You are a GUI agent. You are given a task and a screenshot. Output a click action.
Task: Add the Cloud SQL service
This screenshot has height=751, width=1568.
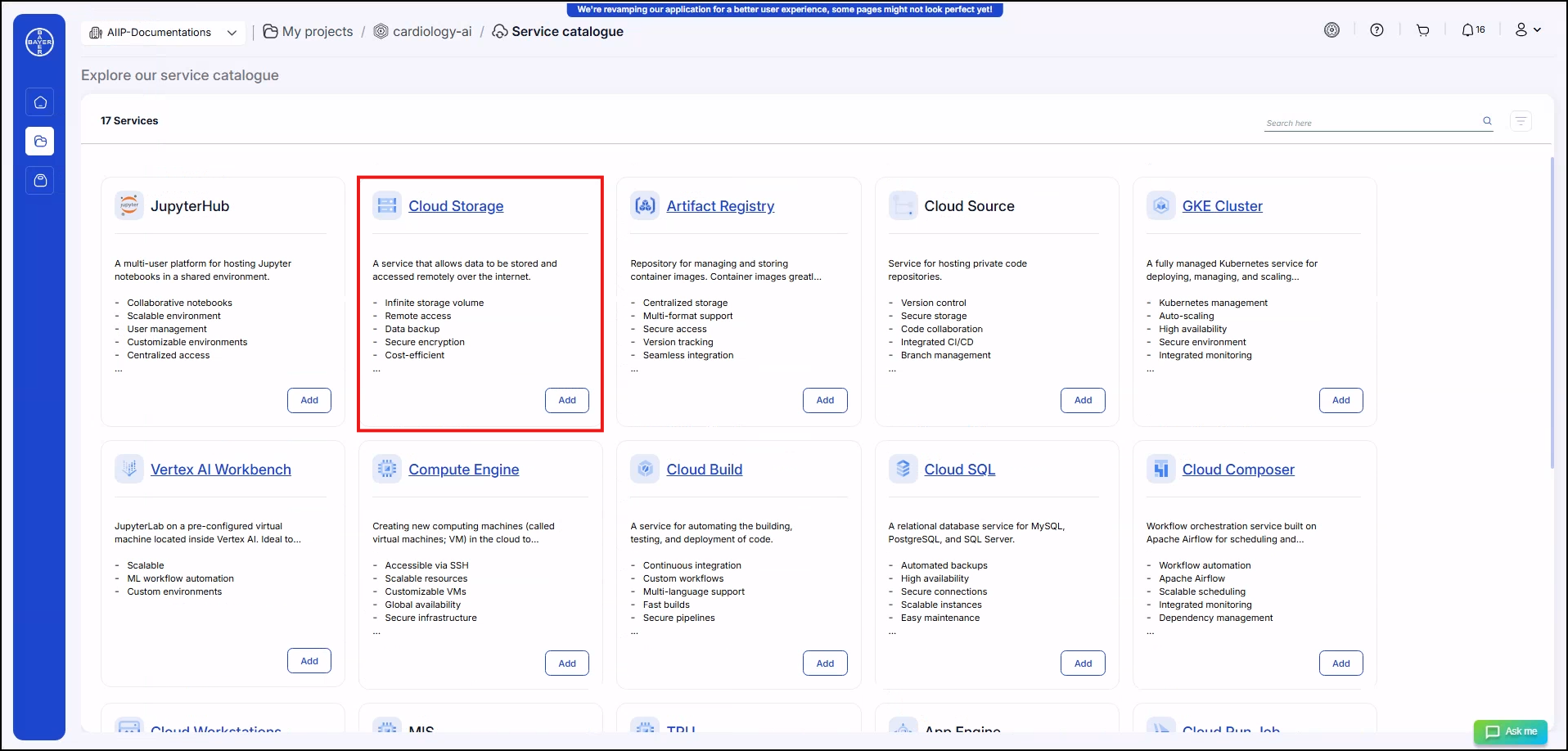(x=1083, y=663)
